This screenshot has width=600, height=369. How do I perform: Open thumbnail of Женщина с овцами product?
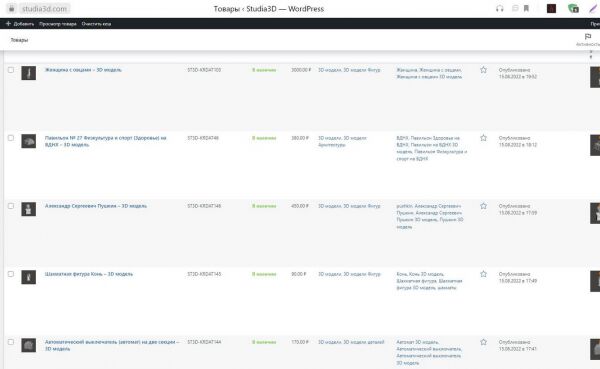pyautogui.click(x=29, y=73)
